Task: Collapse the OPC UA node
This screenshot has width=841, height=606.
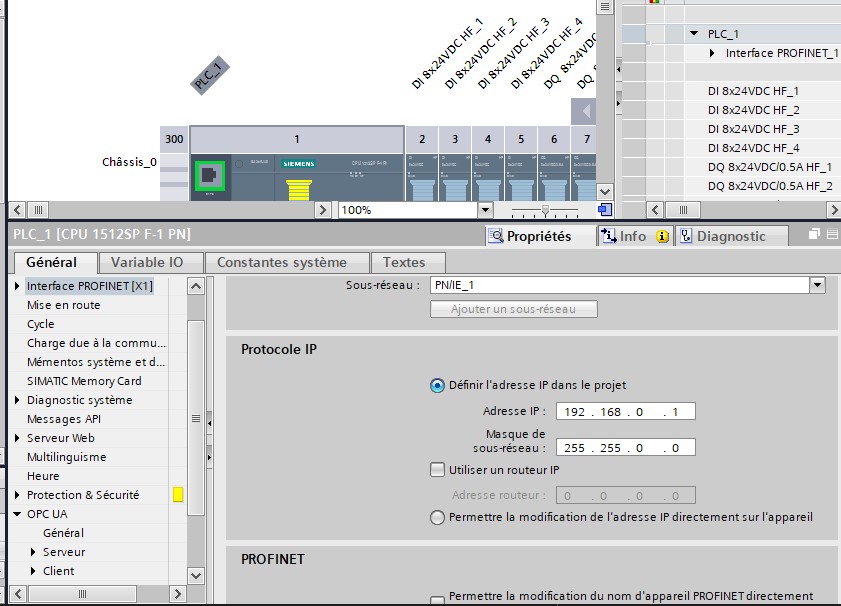Action: [x=17, y=514]
